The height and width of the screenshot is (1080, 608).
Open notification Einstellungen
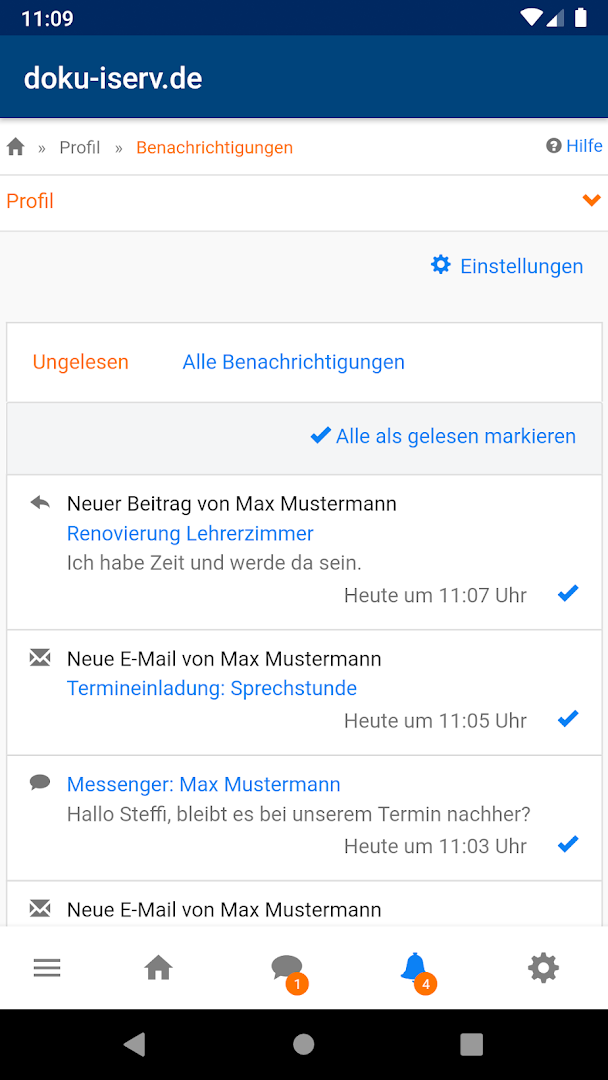(x=507, y=266)
